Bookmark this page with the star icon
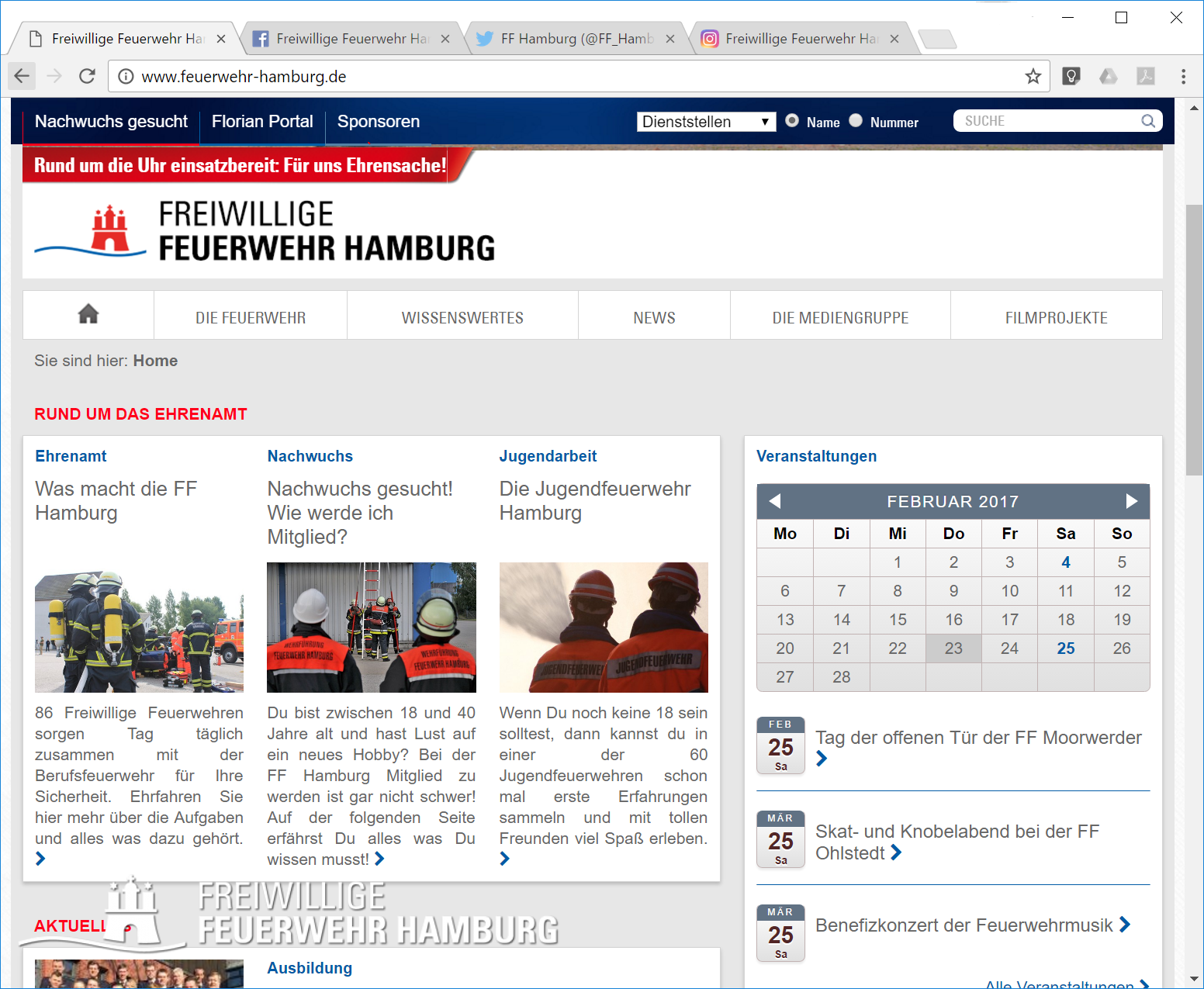The height and width of the screenshot is (989, 1204). [1033, 76]
